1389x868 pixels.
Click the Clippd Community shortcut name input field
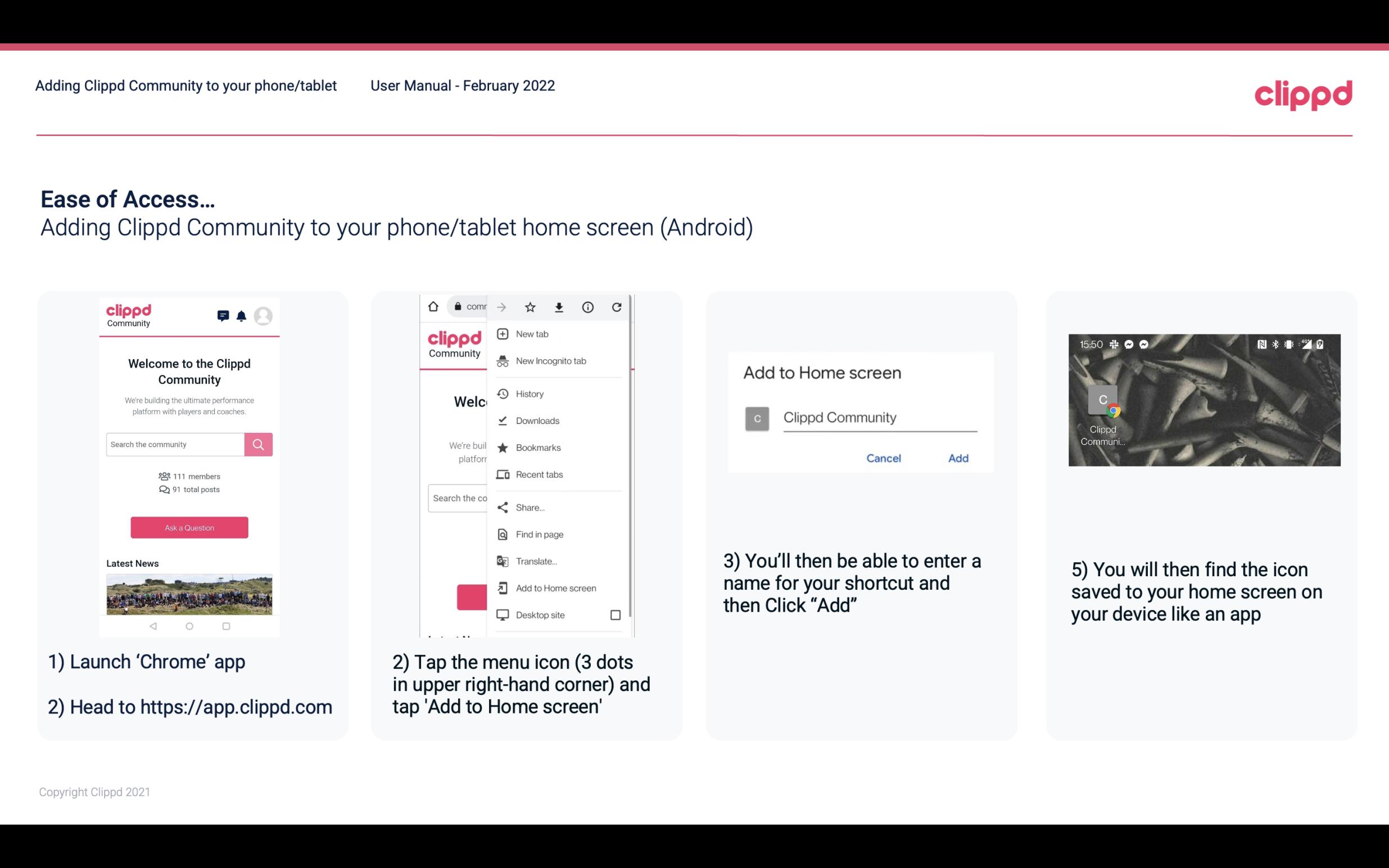pos(877,417)
